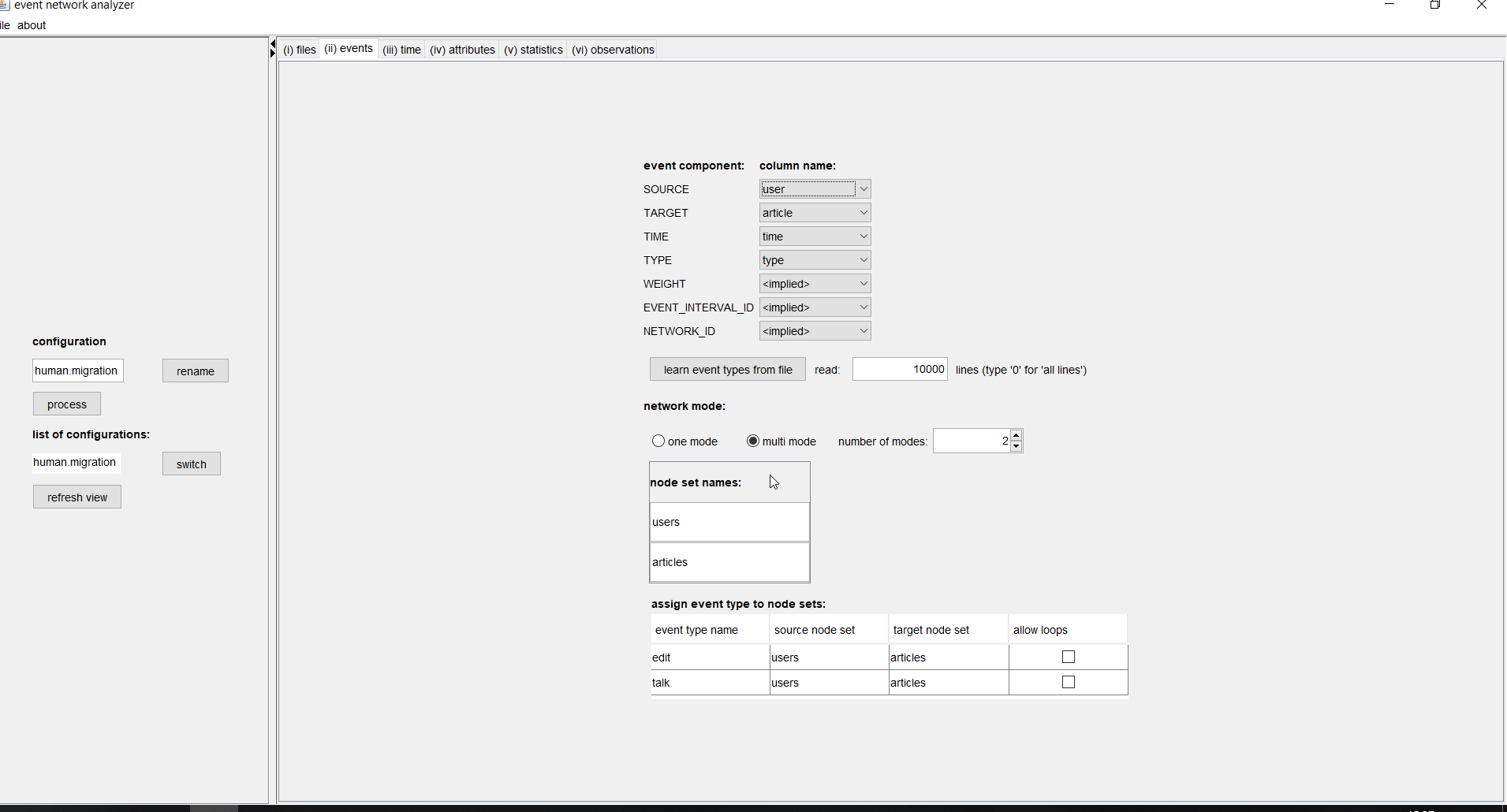Open the TARGET column name dropdown

click(864, 213)
